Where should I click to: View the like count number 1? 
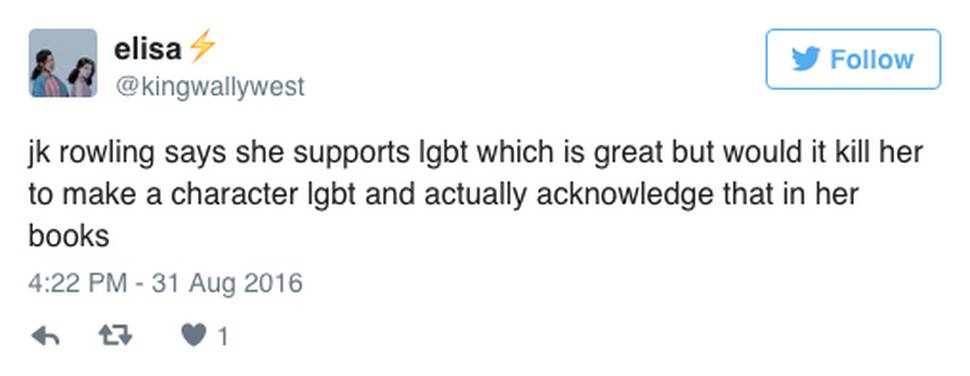click(223, 337)
